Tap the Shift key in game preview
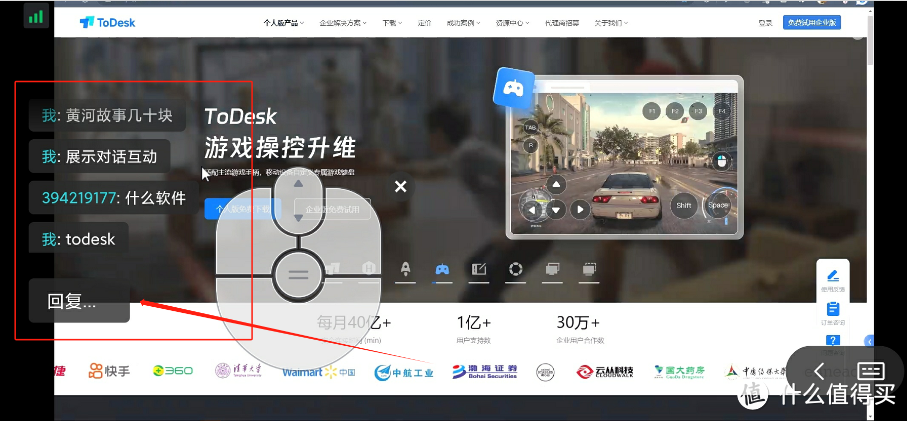The image size is (907, 421). coord(684,205)
